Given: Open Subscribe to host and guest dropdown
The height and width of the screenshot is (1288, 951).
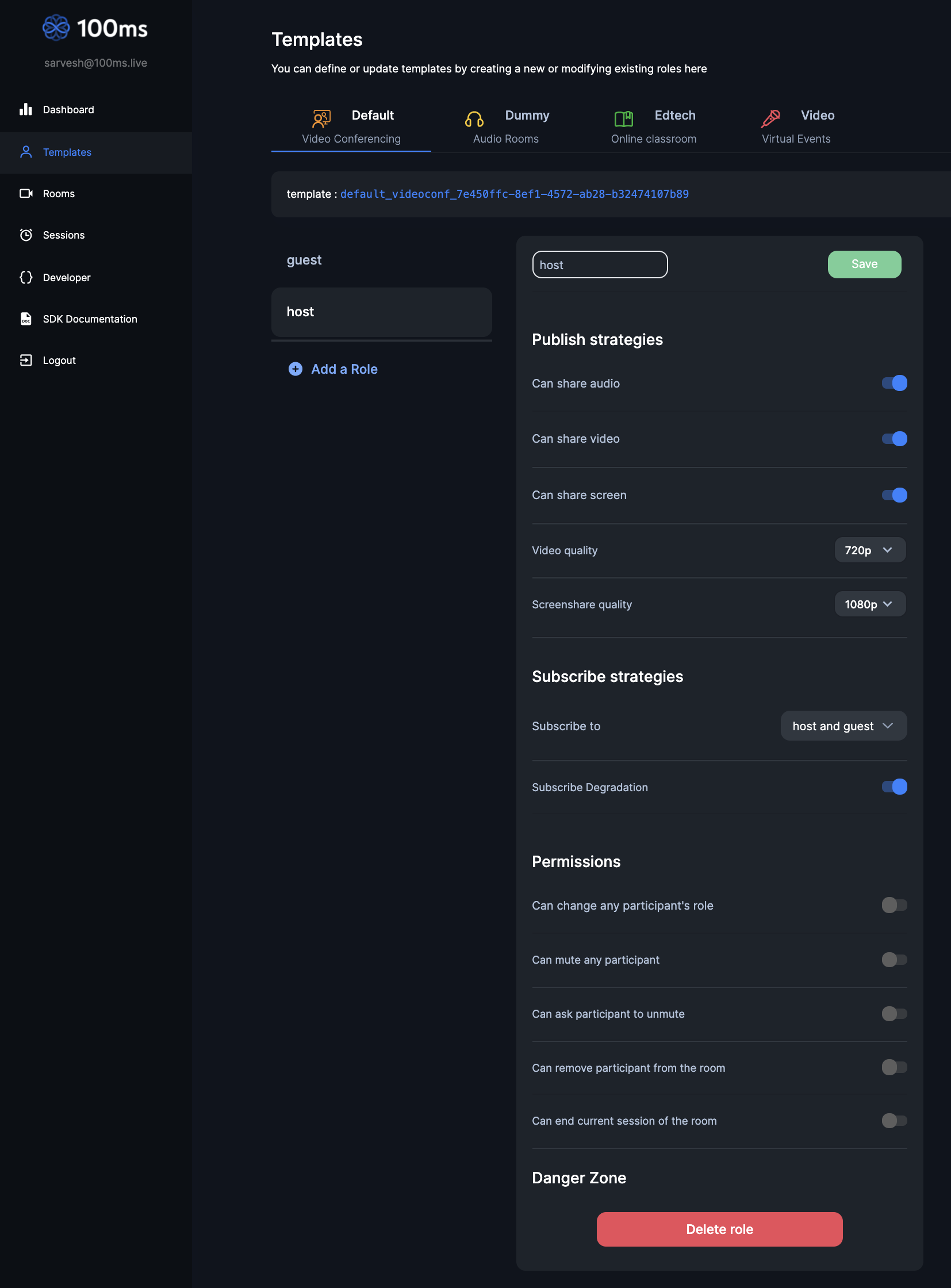Looking at the screenshot, I should (x=843, y=726).
